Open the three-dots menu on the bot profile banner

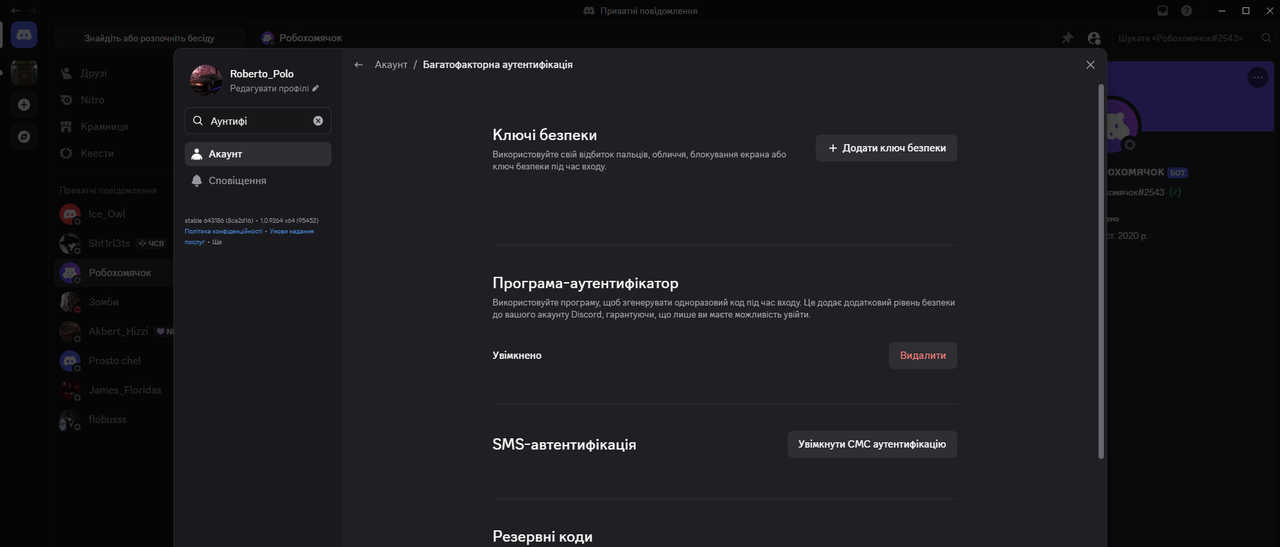click(x=1257, y=77)
